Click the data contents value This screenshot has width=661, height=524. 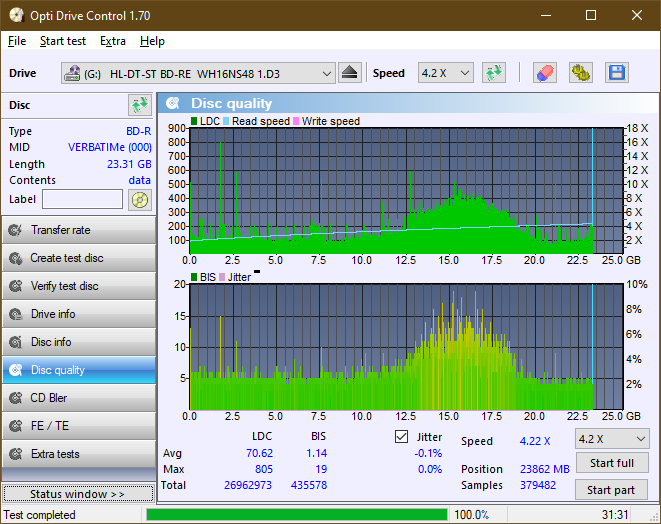(x=140, y=180)
